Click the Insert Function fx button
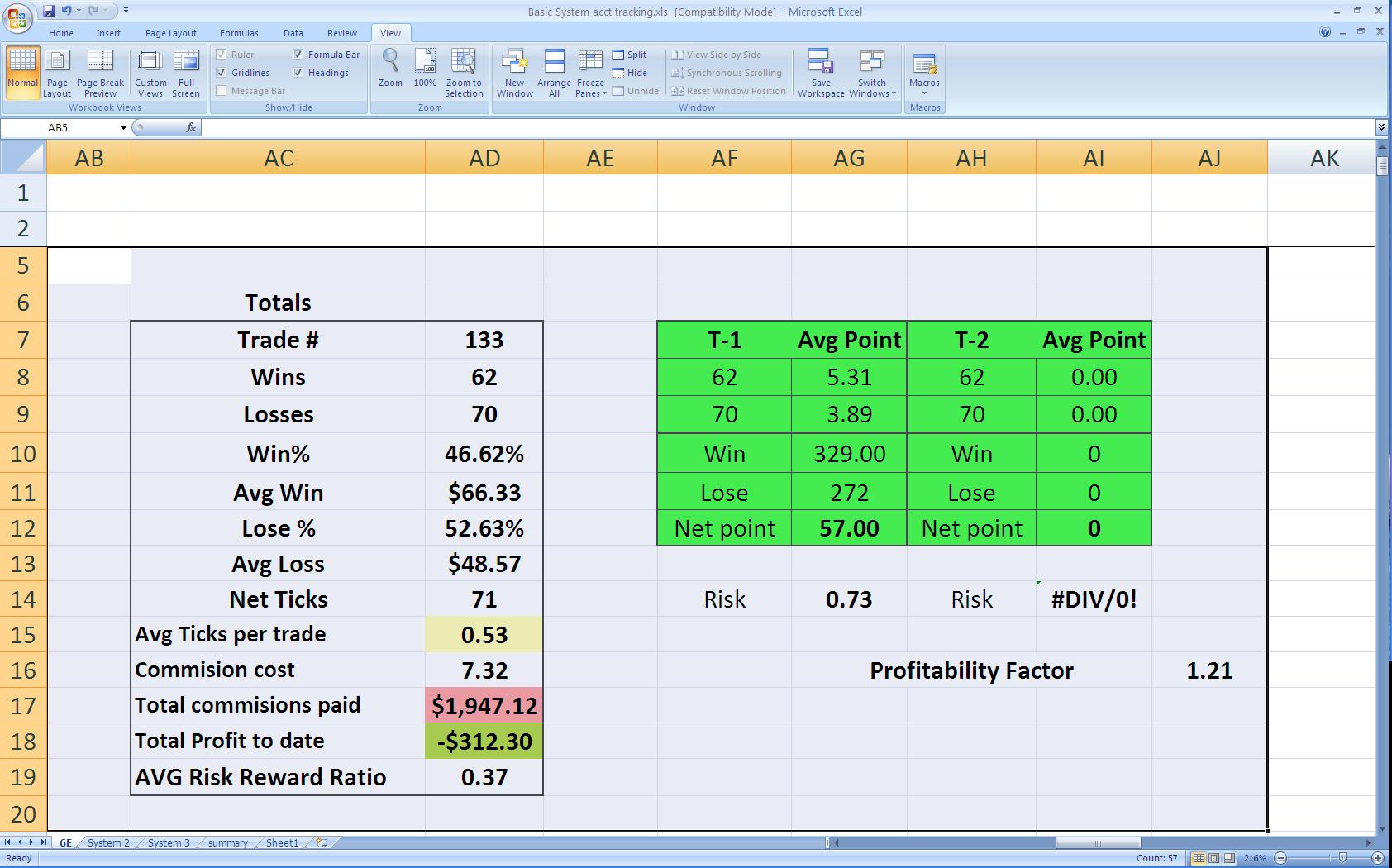The height and width of the screenshot is (868, 1392). point(191,127)
